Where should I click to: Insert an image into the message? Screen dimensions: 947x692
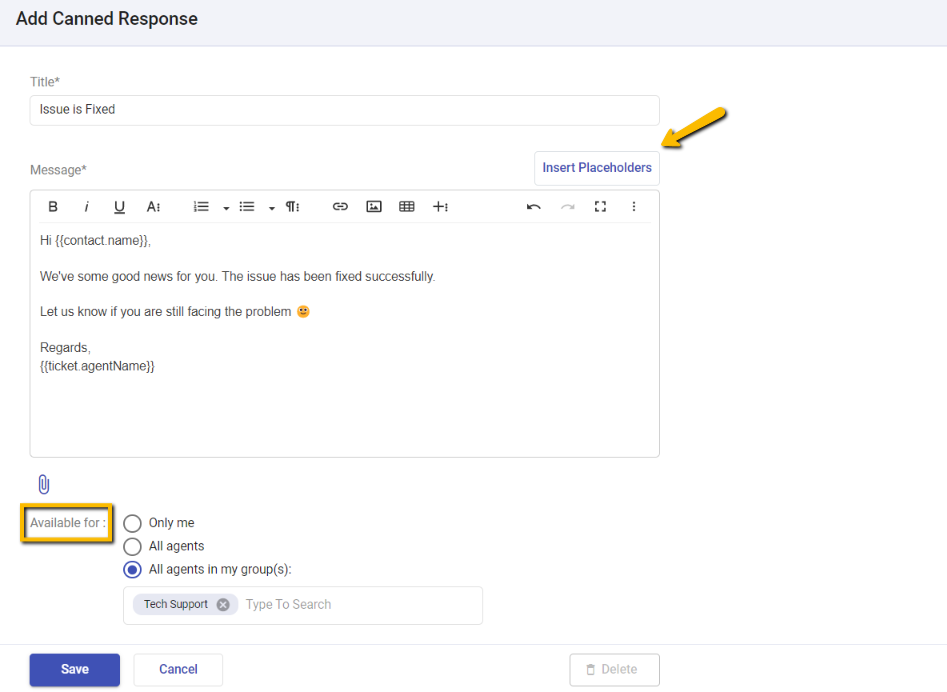[374, 207]
